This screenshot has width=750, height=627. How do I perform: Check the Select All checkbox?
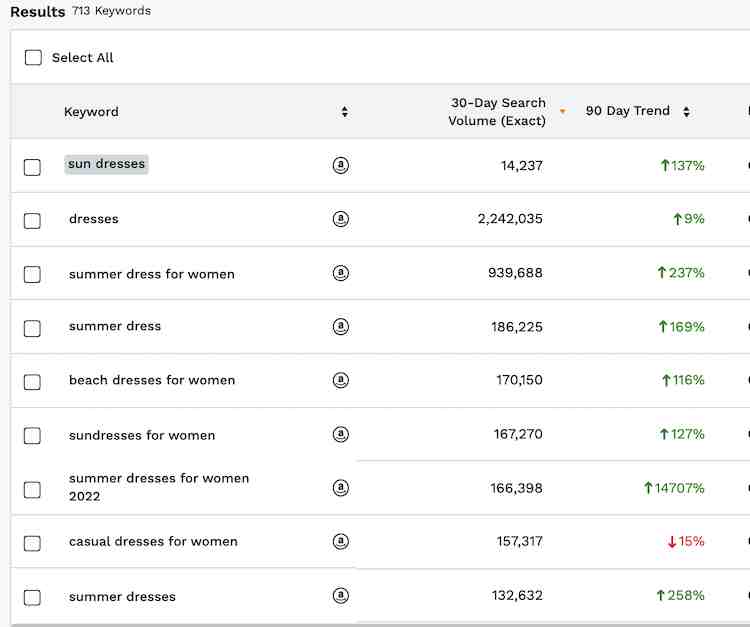point(33,57)
